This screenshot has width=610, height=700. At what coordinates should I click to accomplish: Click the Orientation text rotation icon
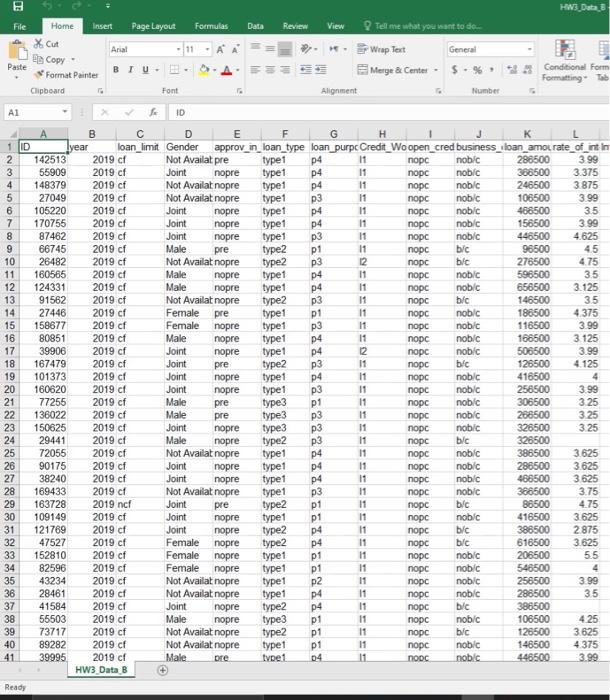coord(306,49)
